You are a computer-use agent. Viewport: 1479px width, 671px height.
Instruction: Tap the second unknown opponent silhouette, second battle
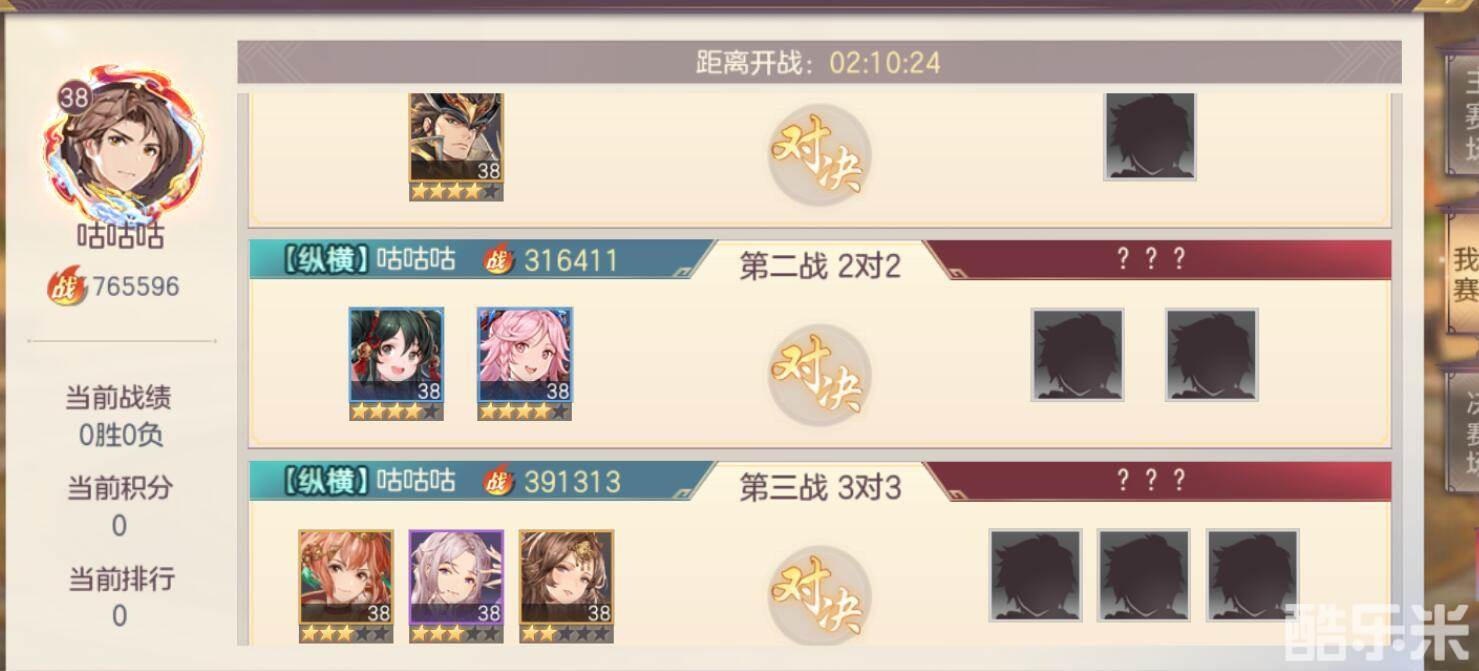[x=1212, y=355]
